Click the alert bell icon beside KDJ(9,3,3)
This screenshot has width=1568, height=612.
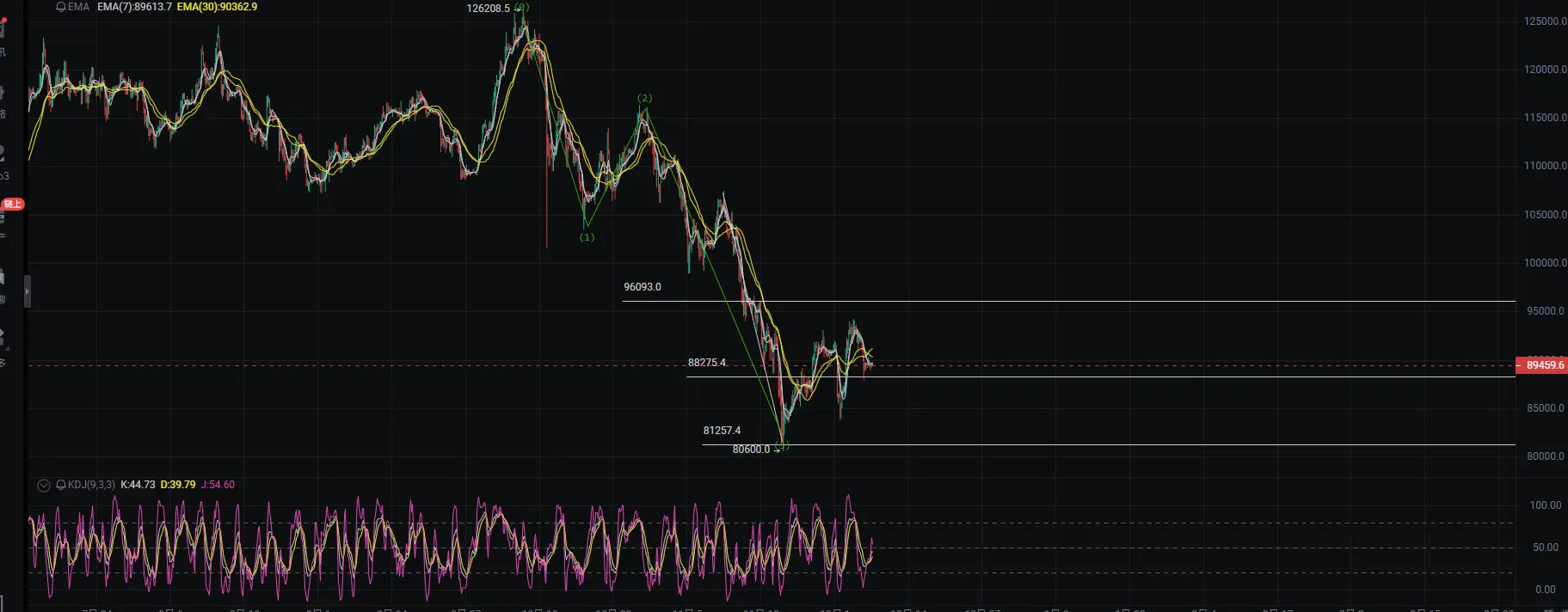click(x=61, y=485)
